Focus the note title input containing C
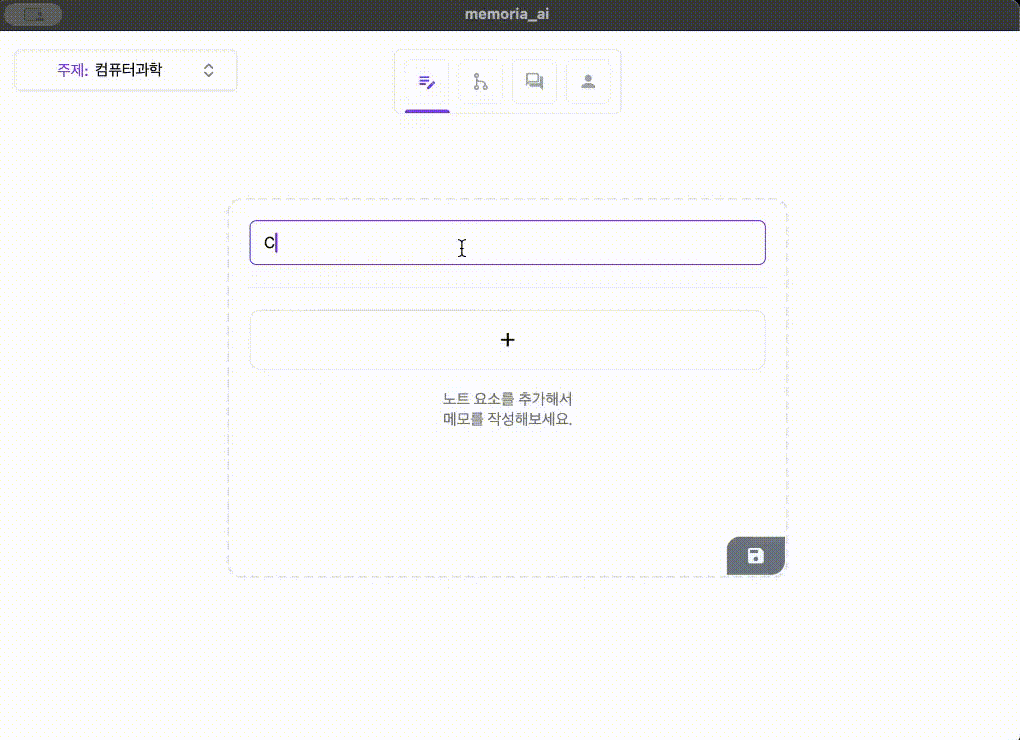This screenshot has height=740, width=1020. [x=507, y=243]
